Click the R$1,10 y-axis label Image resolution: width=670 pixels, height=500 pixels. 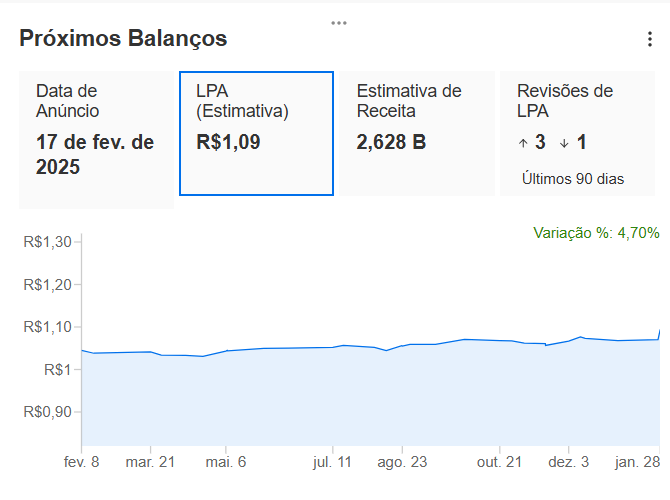pyautogui.click(x=47, y=327)
